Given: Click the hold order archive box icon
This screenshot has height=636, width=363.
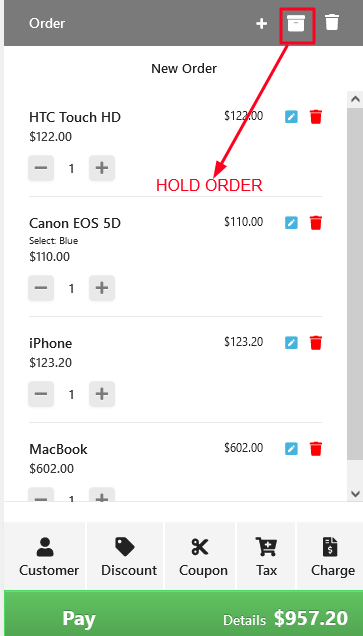Looking at the screenshot, I should pyautogui.click(x=296, y=23).
